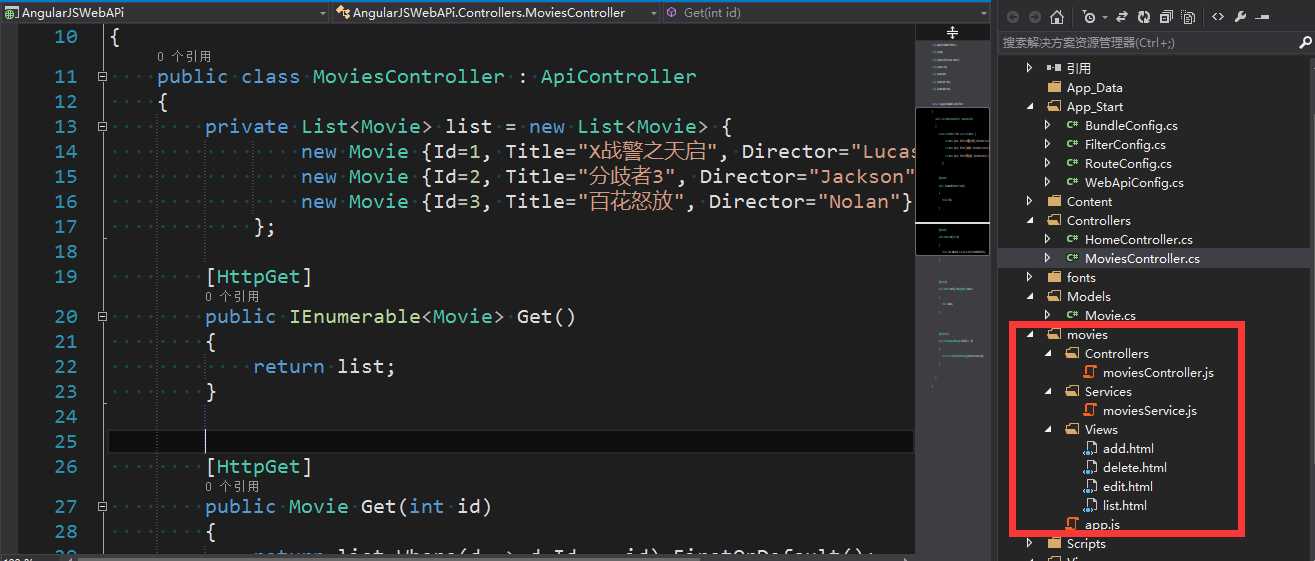Screen dimensions: 1315x561
Task: Open WebApiConfig.cs in the tree
Action: coord(1134,182)
